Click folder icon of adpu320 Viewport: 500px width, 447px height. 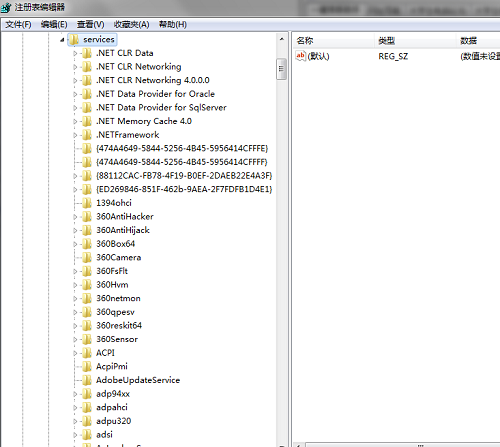tap(87, 421)
